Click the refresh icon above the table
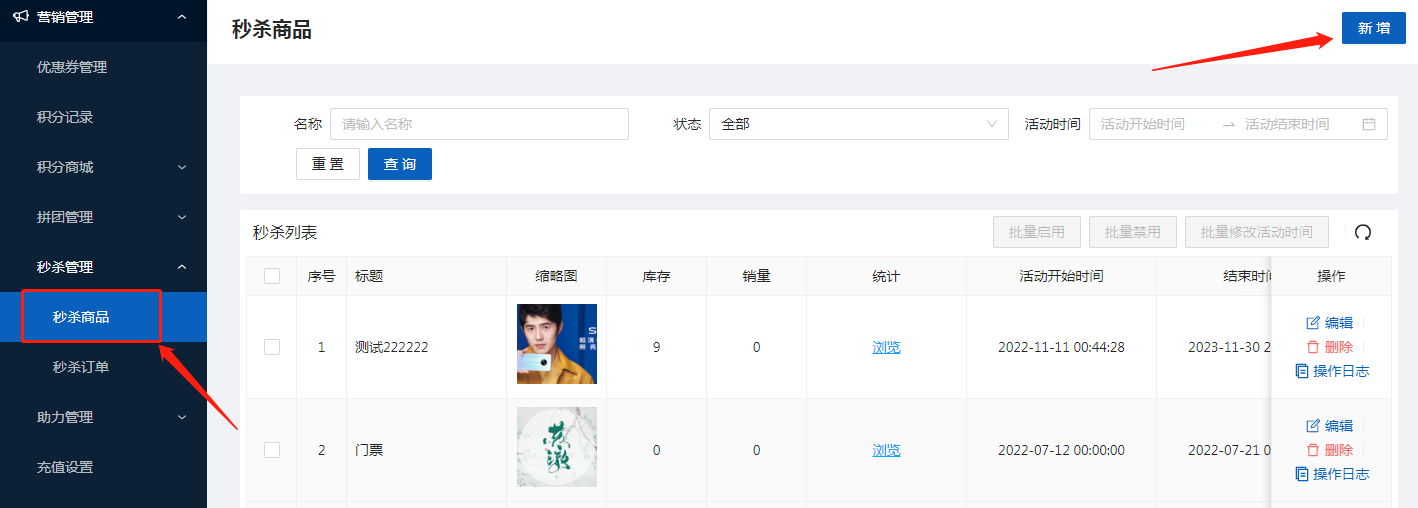The height and width of the screenshot is (508, 1418). pos(1362,232)
